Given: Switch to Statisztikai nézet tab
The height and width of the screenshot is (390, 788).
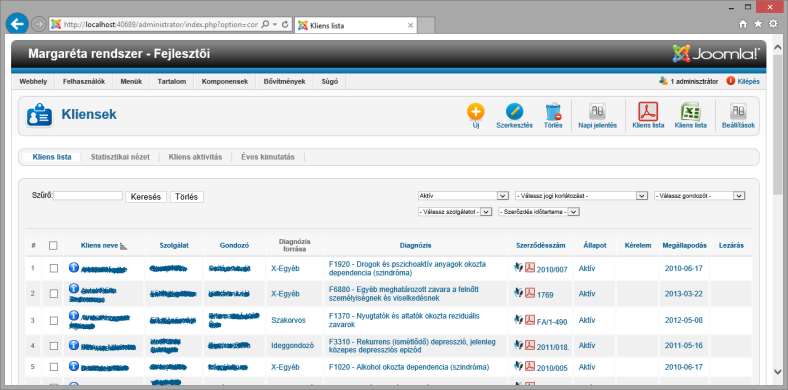Looking at the screenshot, I should [x=120, y=157].
